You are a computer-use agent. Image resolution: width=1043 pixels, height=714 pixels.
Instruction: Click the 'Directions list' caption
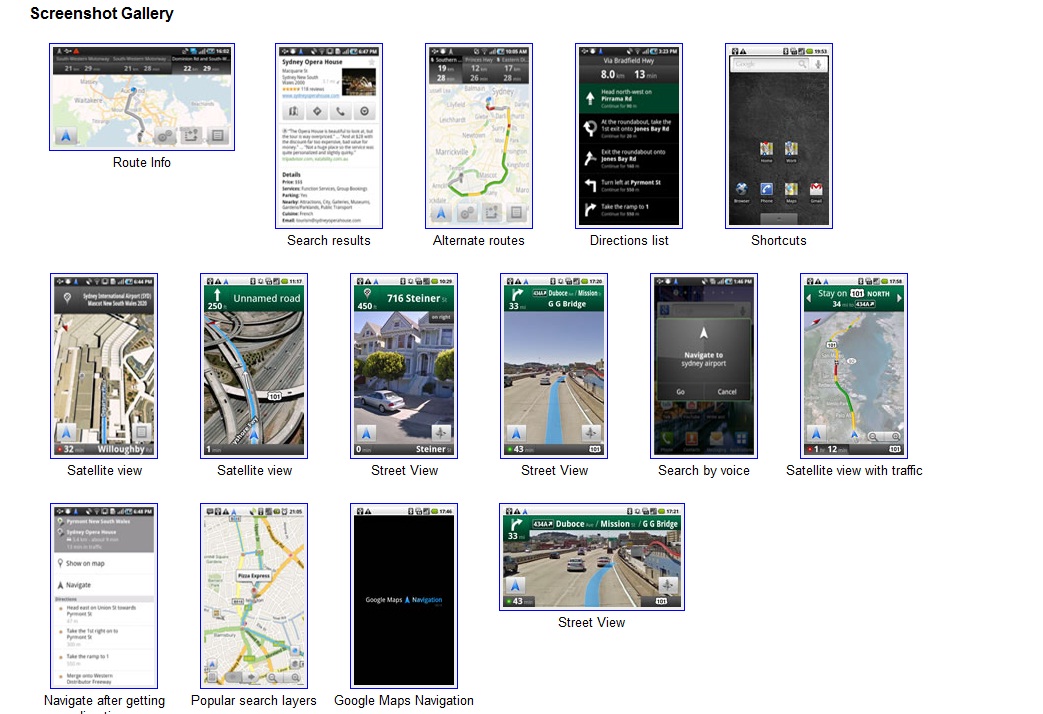629,240
